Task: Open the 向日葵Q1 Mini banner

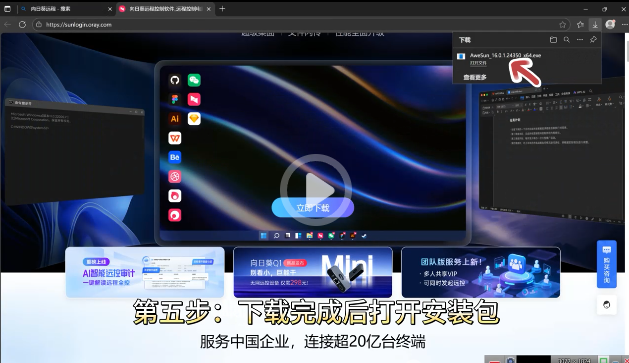Action: click(x=312, y=272)
